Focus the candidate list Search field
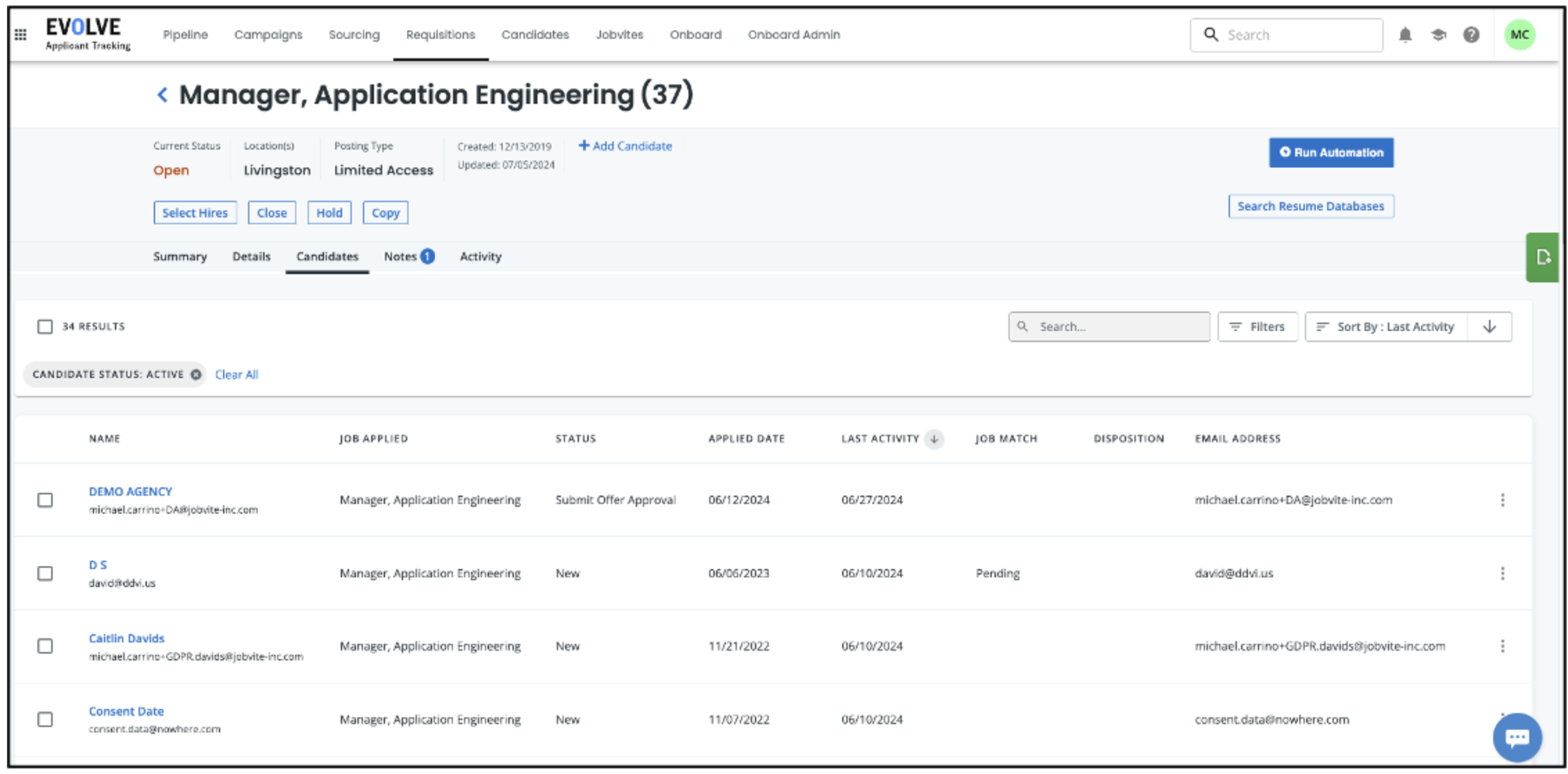 tap(1110, 327)
